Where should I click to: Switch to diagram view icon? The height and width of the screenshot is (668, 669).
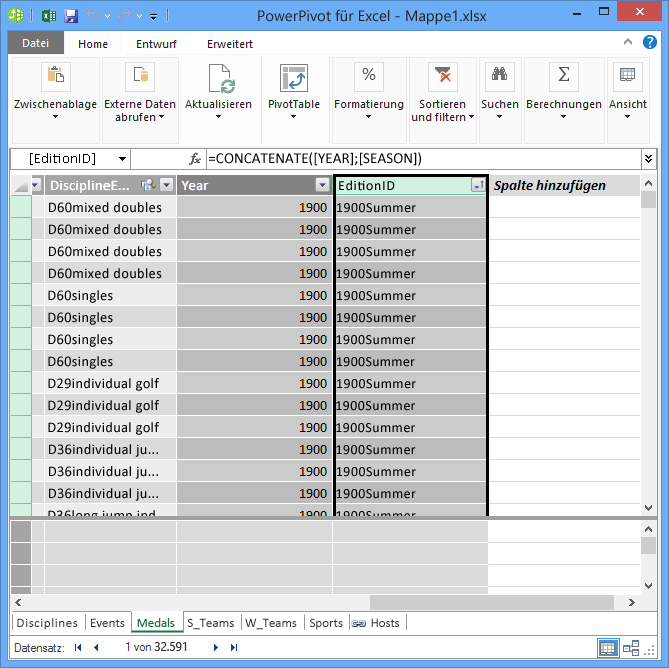pyautogui.click(x=631, y=648)
